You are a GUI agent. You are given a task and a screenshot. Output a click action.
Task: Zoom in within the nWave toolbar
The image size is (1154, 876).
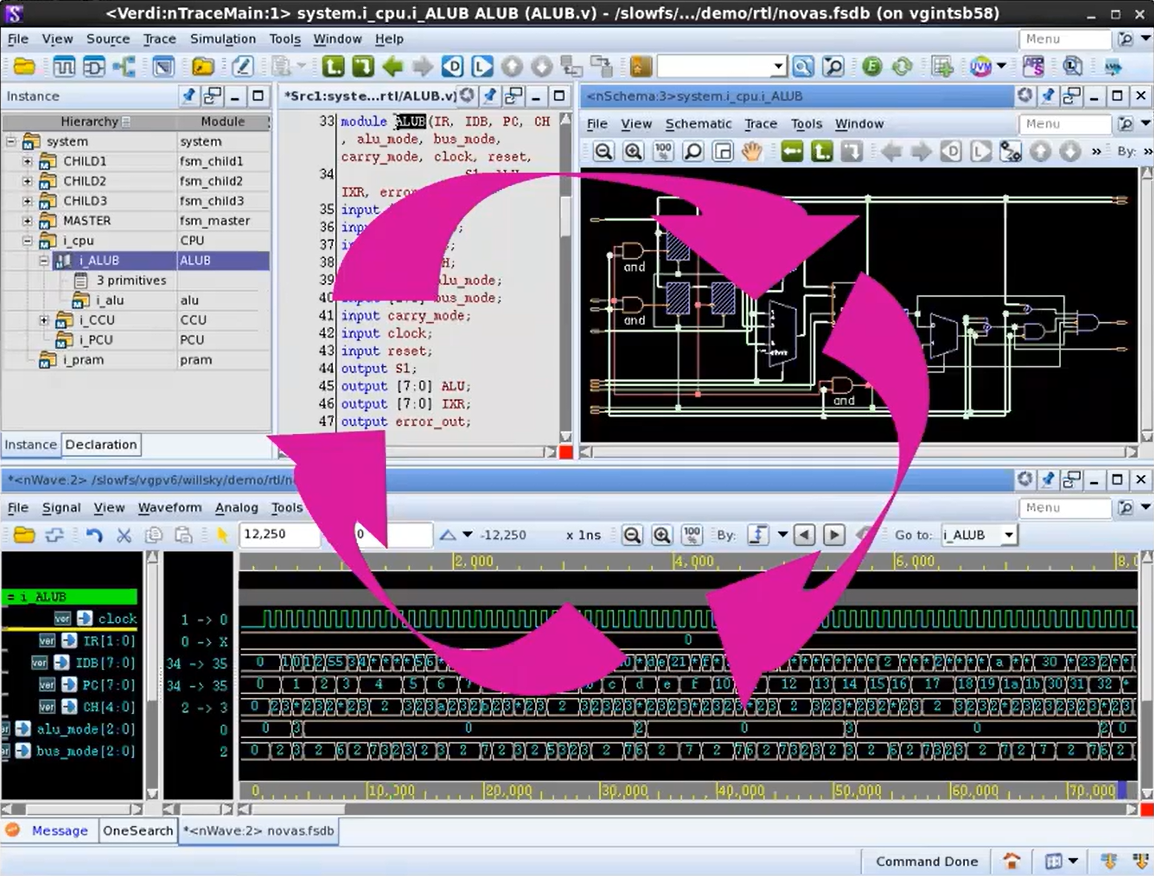pyautogui.click(x=662, y=535)
